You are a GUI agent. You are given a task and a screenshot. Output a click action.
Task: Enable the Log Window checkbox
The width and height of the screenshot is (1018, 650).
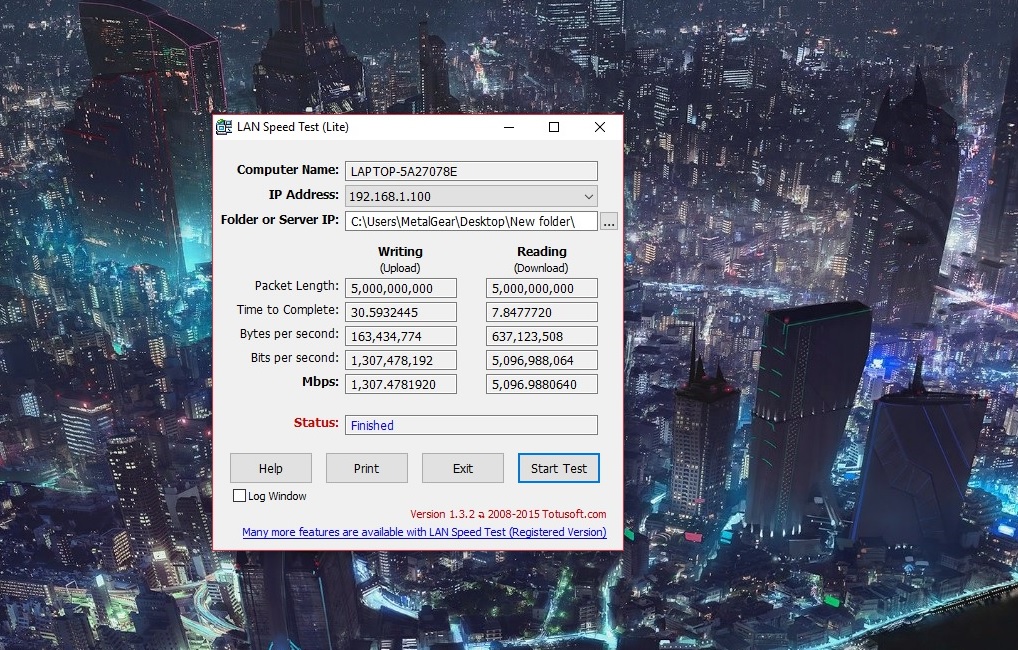click(x=239, y=496)
